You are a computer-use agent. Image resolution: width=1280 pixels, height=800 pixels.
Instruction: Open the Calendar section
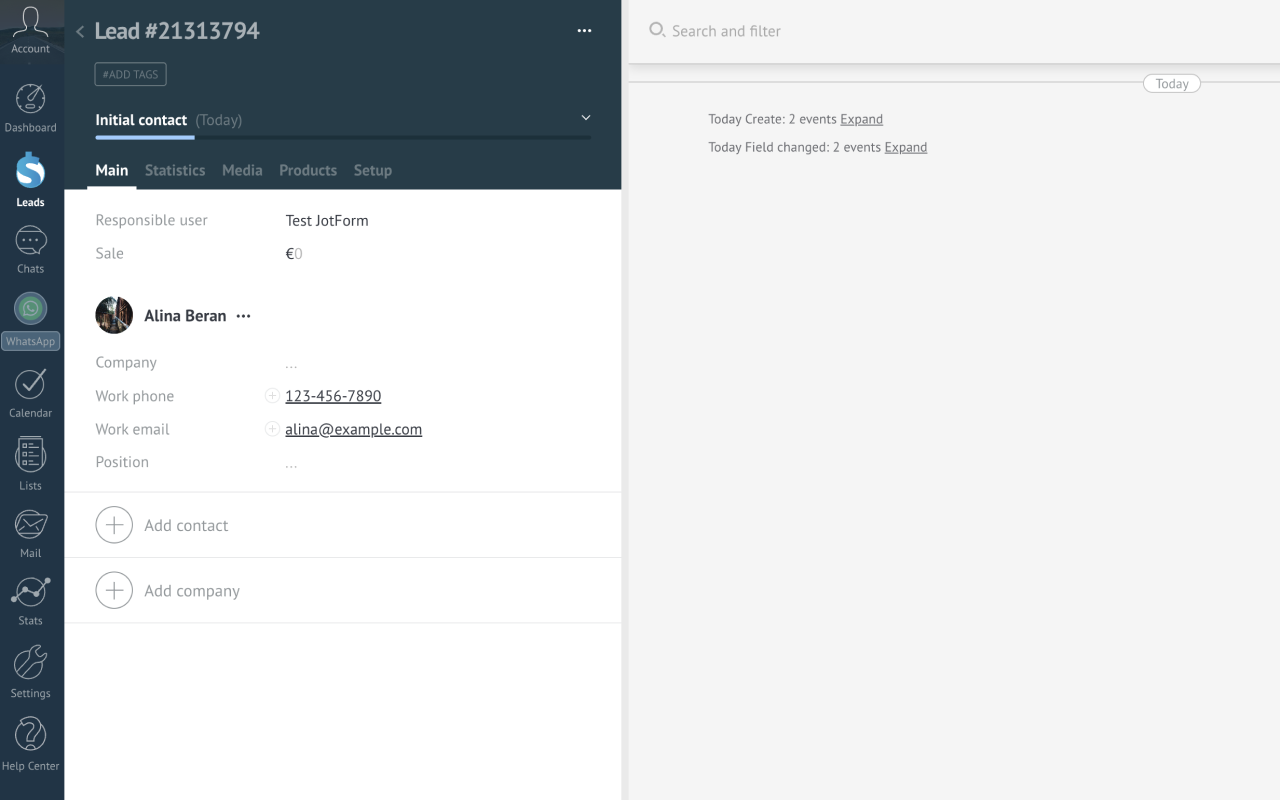[31, 388]
